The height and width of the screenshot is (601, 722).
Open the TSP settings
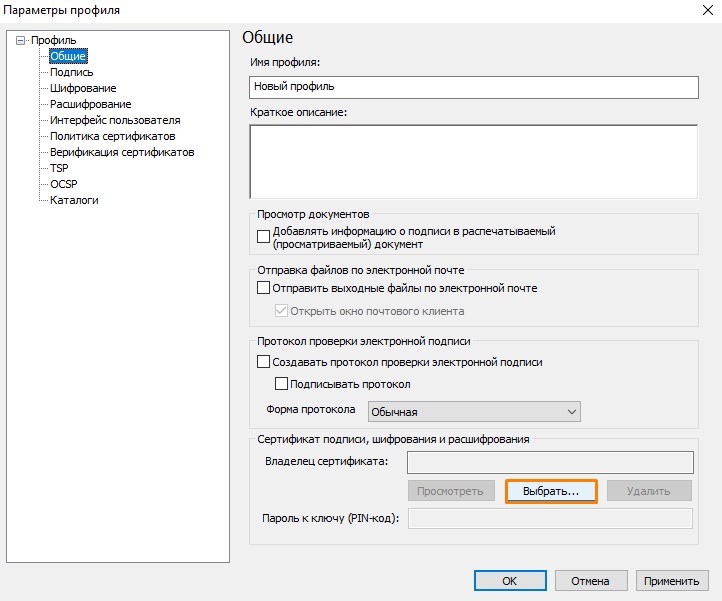click(x=59, y=168)
